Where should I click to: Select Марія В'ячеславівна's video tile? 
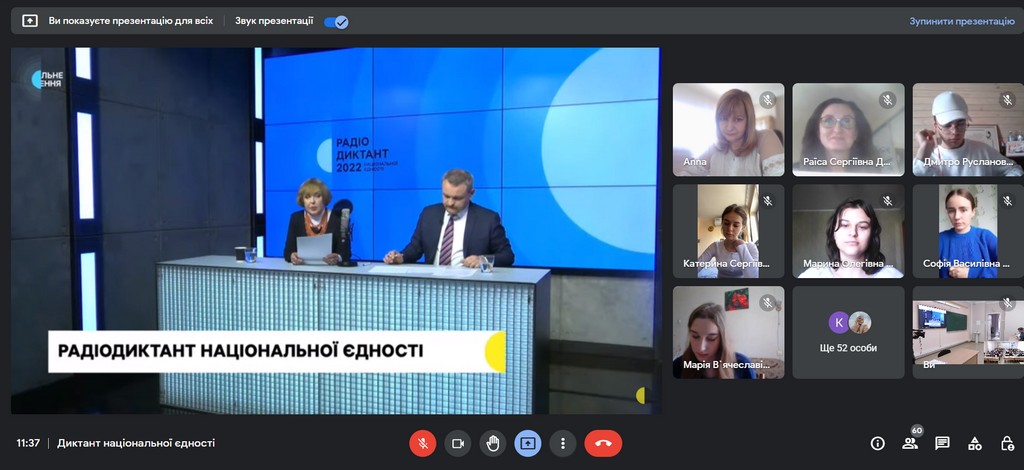(x=728, y=332)
